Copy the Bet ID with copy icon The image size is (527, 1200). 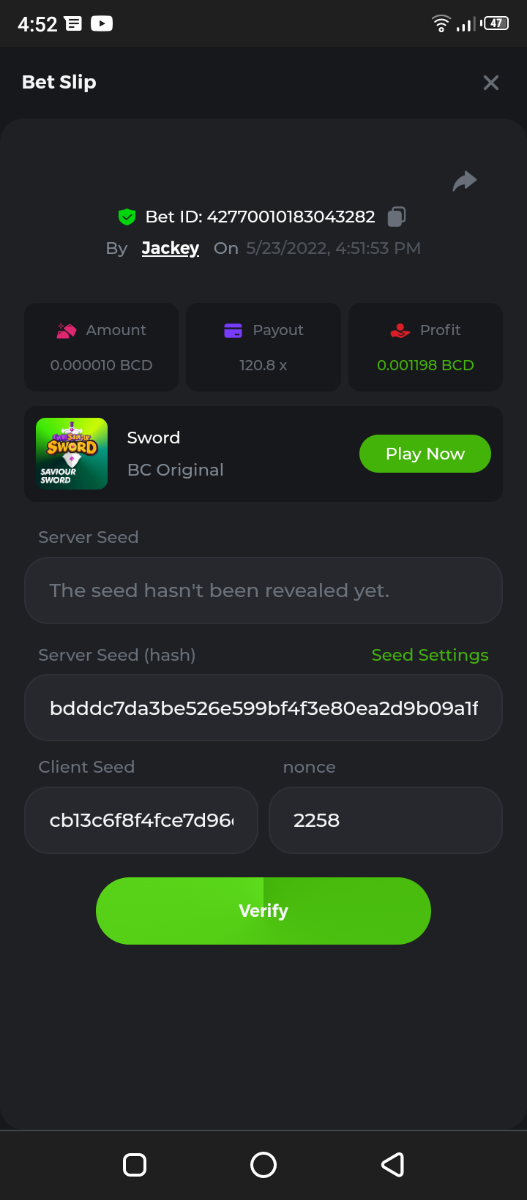tap(397, 216)
